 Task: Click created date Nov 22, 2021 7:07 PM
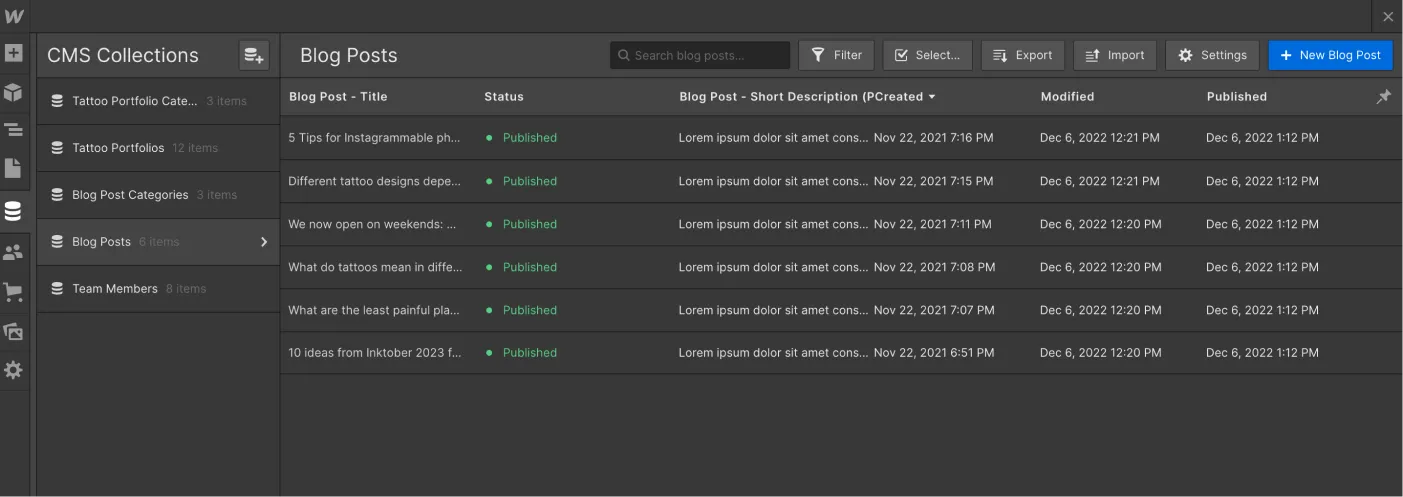[x=934, y=310]
